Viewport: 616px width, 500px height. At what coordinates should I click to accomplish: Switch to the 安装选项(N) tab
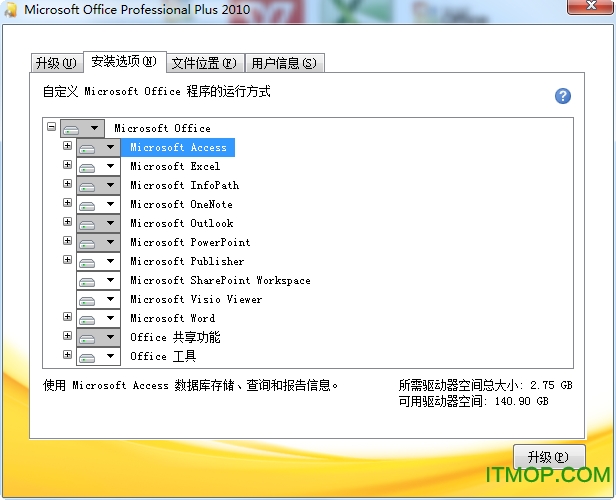[125, 61]
